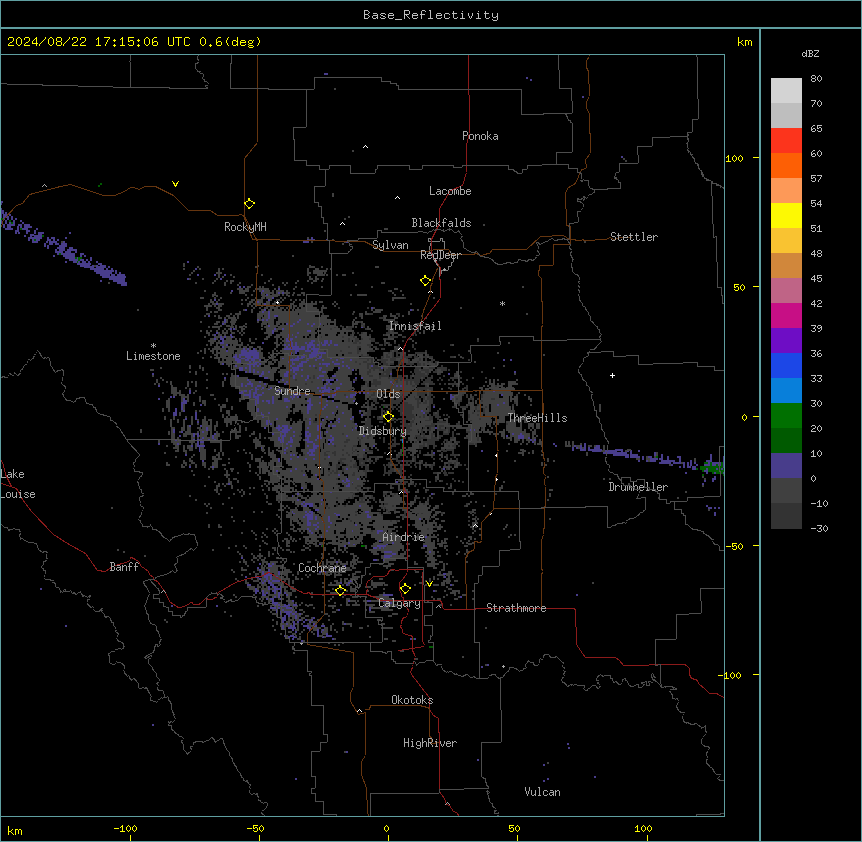Click the Banff label
Viewport: 862px width, 842px height.
[x=124, y=567]
